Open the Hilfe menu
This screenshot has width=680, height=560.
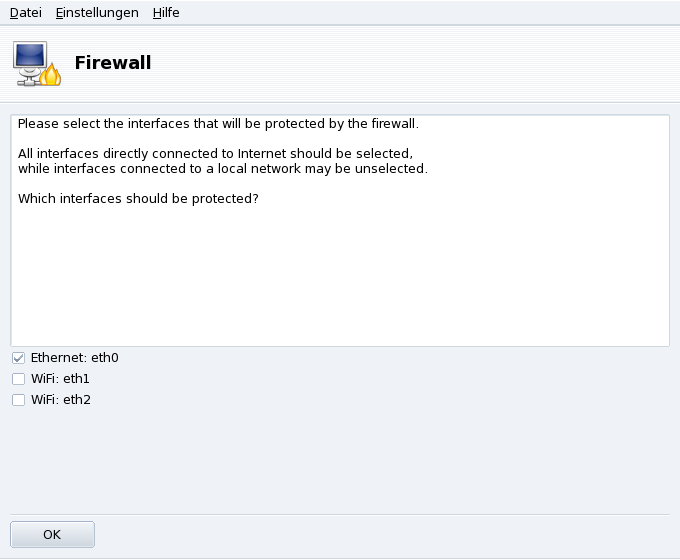(166, 13)
